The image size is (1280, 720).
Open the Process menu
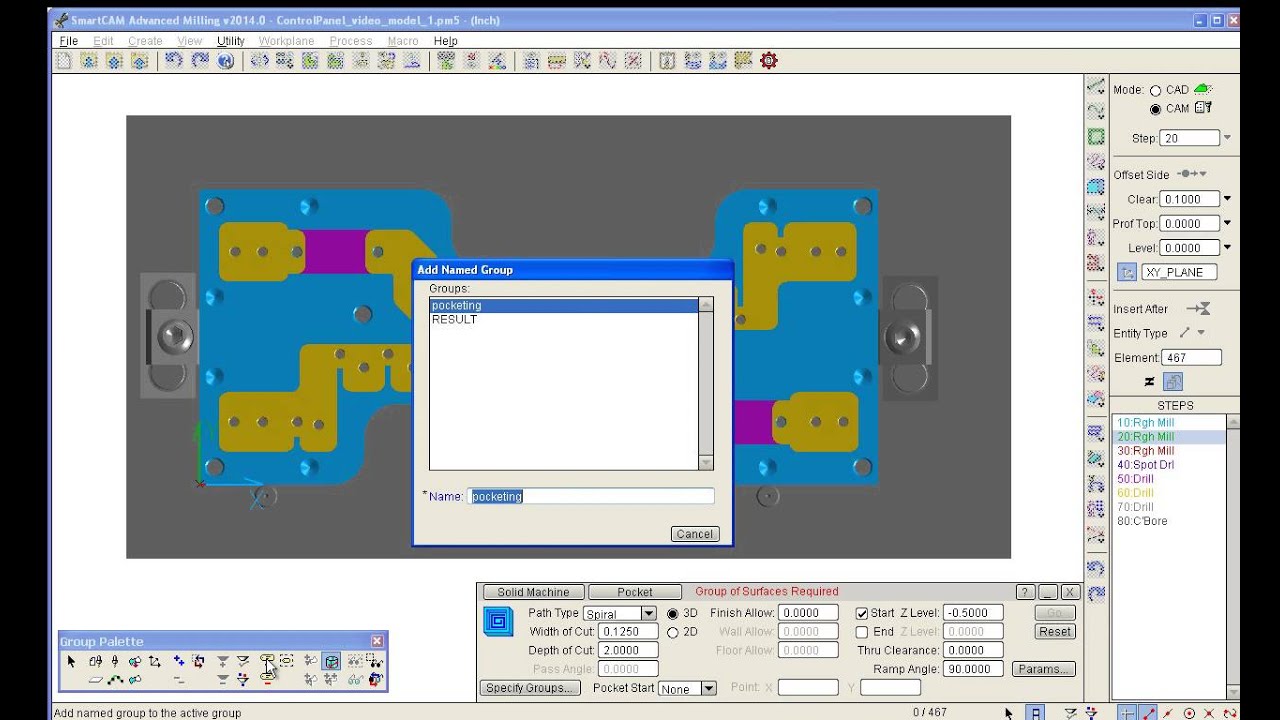[350, 41]
